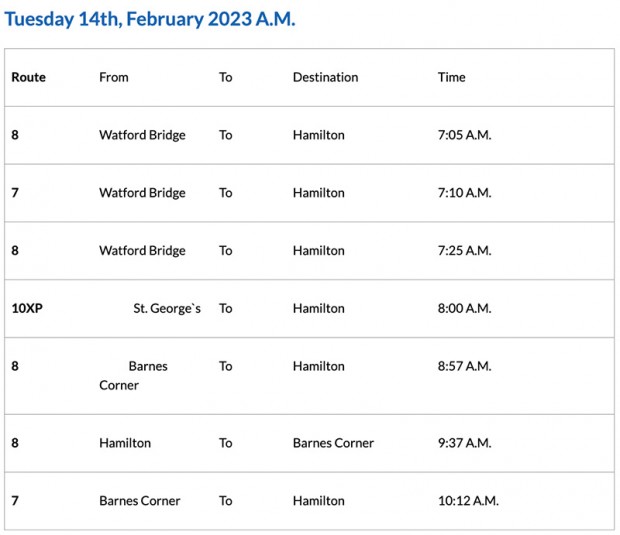620x535 pixels.
Task: Click the 7:25 A.M. departure time
Action: pyautogui.click(x=464, y=251)
